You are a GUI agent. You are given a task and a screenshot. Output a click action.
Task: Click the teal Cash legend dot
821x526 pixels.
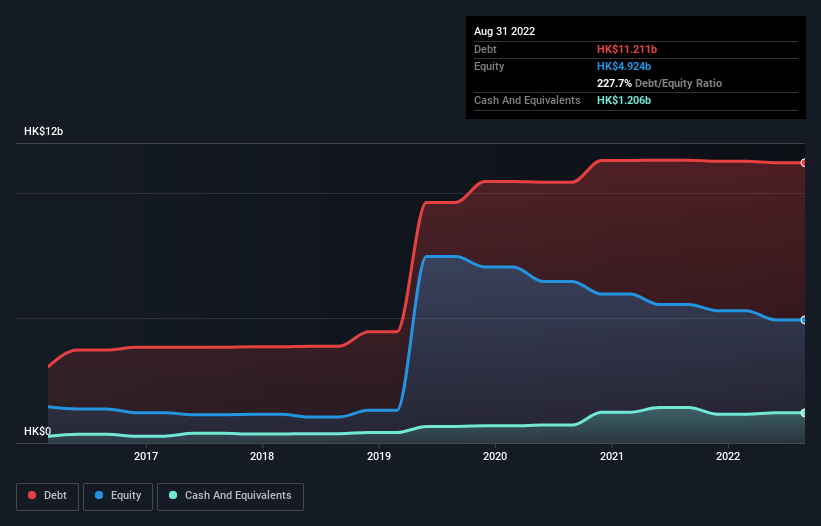(x=173, y=495)
